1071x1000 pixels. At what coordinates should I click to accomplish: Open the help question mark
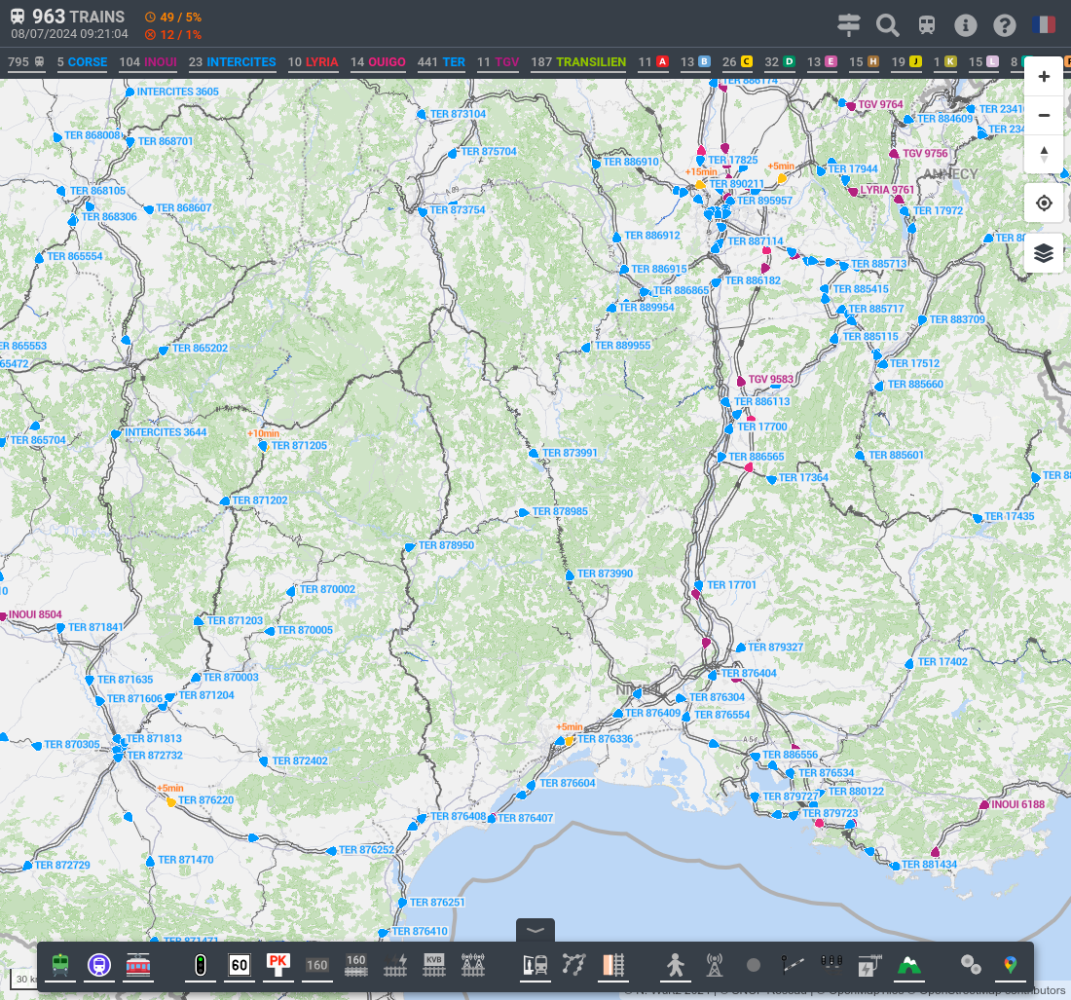click(1004, 25)
